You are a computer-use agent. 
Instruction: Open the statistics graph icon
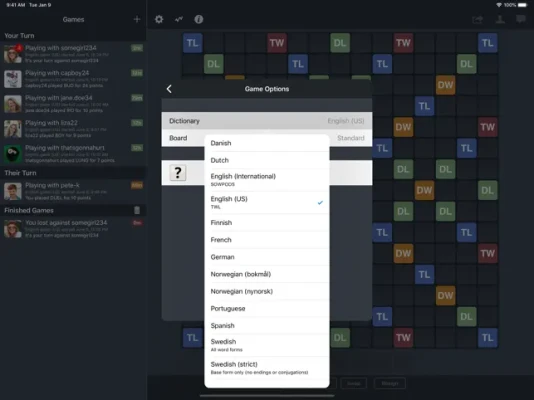click(x=179, y=19)
